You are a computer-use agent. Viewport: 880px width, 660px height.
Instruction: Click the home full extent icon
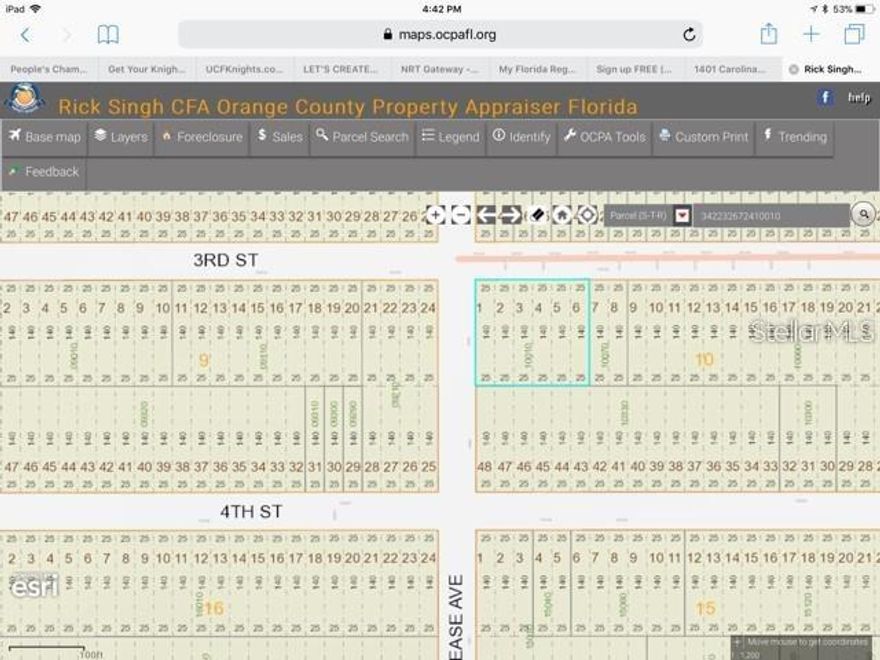[562, 215]
